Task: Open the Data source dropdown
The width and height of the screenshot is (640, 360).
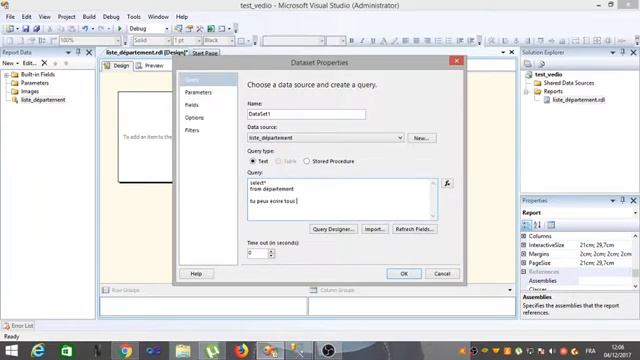Action: (x=400, y=138)
